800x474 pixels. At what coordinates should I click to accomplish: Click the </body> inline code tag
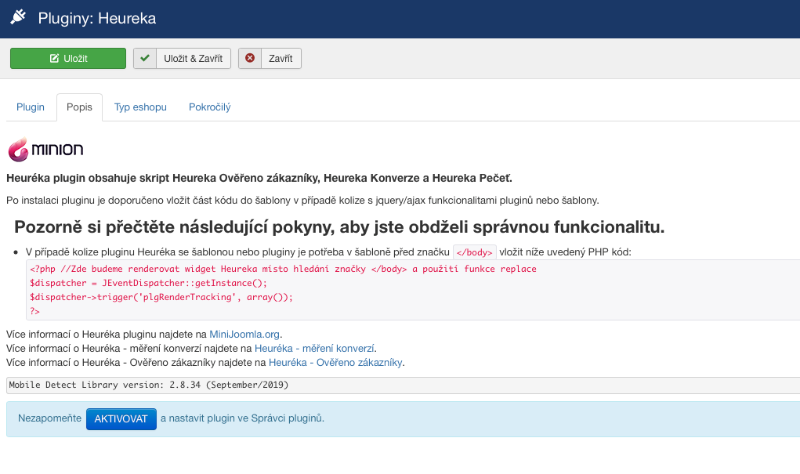(474, 252)
